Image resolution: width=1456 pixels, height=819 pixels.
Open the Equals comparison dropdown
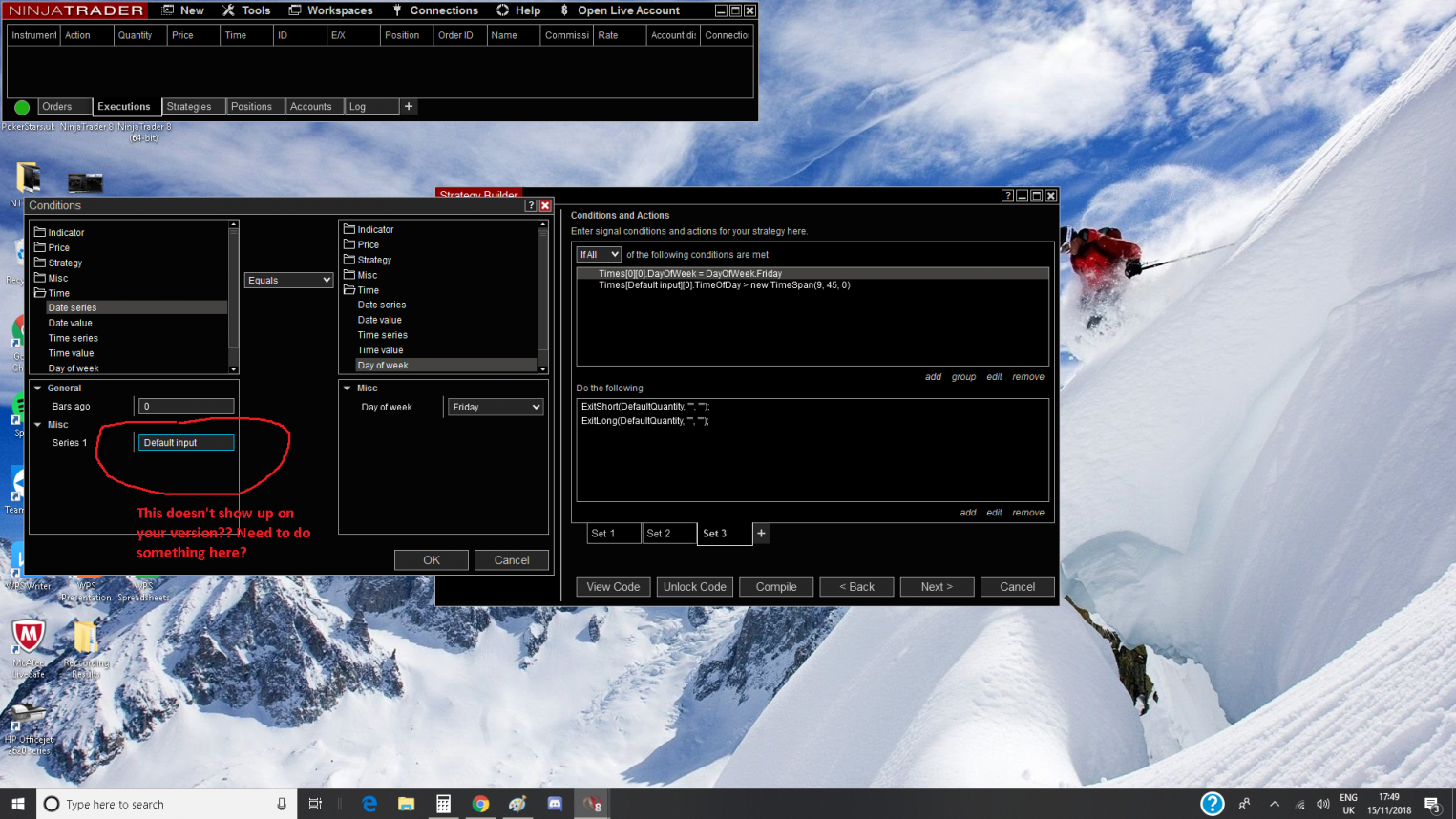[288, 281]
